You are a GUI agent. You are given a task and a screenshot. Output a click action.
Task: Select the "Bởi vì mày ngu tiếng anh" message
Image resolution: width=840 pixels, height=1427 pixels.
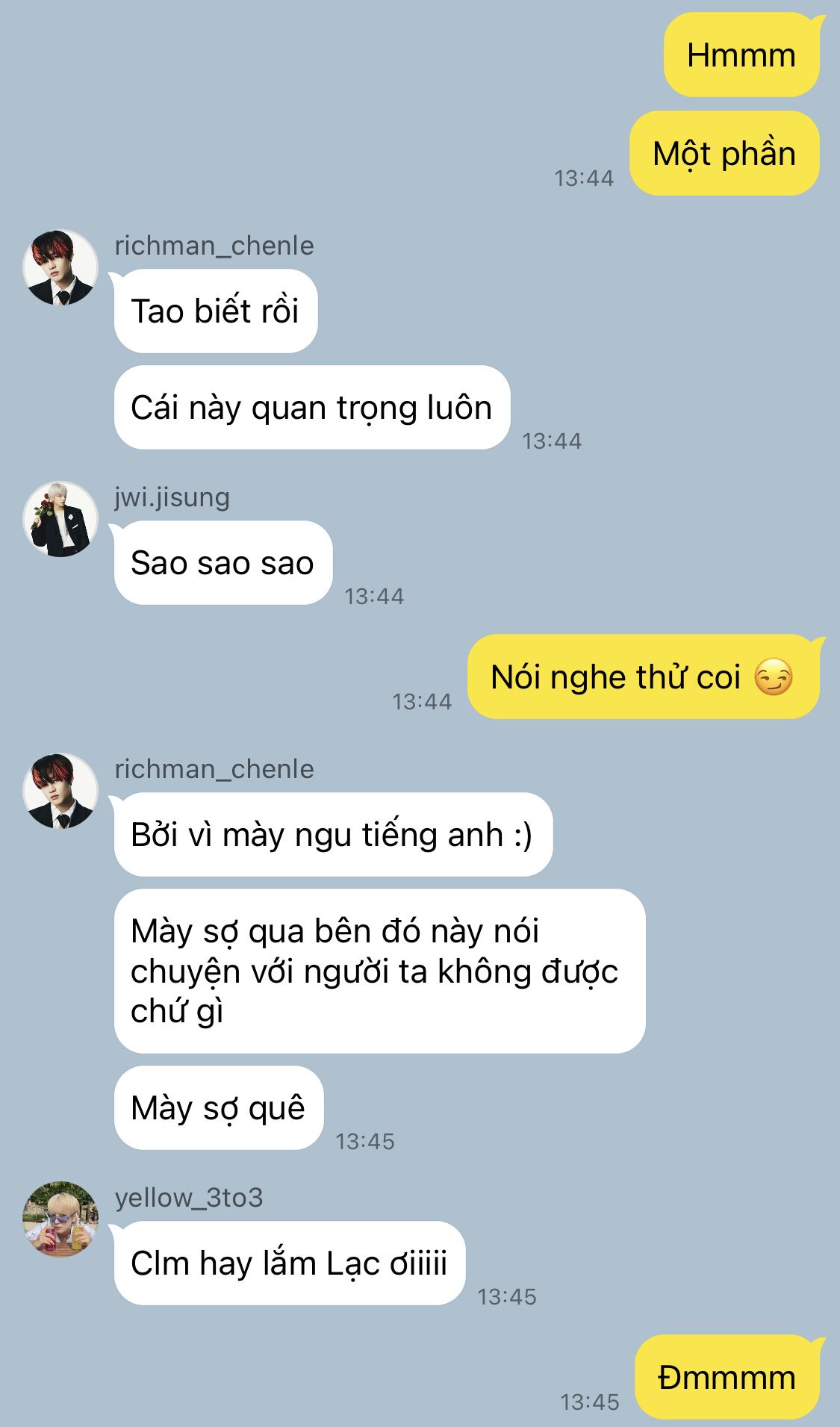333,835
